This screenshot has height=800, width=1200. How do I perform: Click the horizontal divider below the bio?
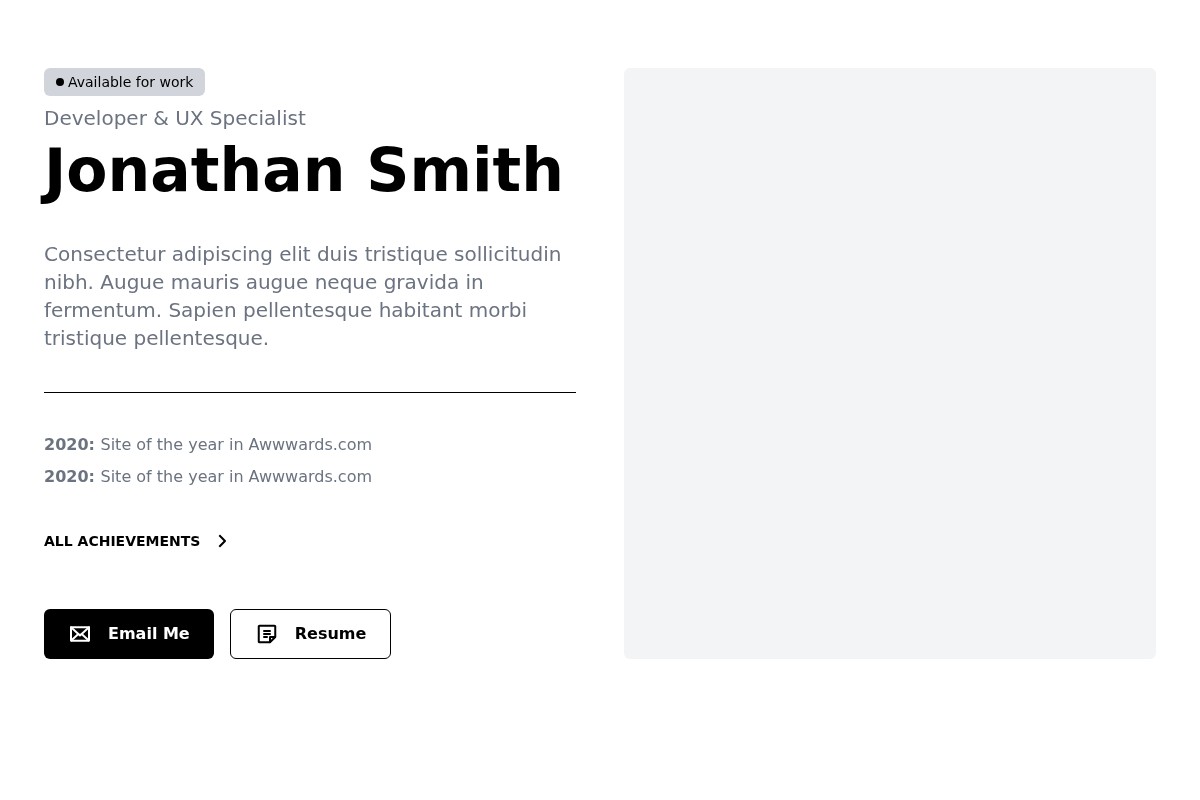coord(310,393)
